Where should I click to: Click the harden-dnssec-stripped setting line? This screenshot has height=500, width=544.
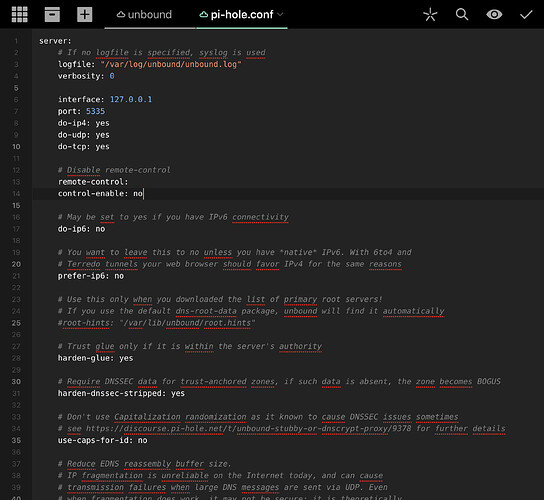coord(121,393)
